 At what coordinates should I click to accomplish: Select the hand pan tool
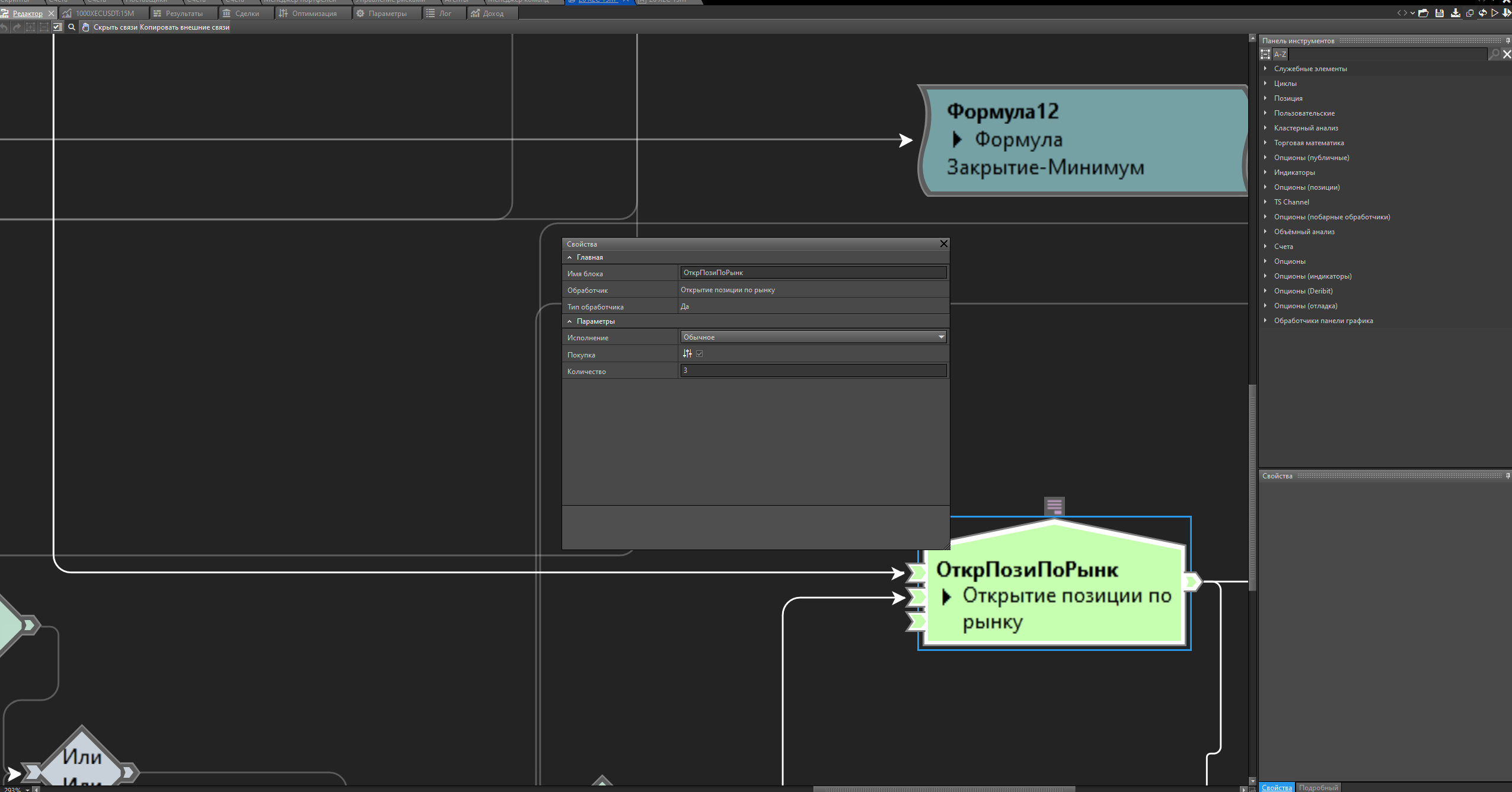click(85, 27)
